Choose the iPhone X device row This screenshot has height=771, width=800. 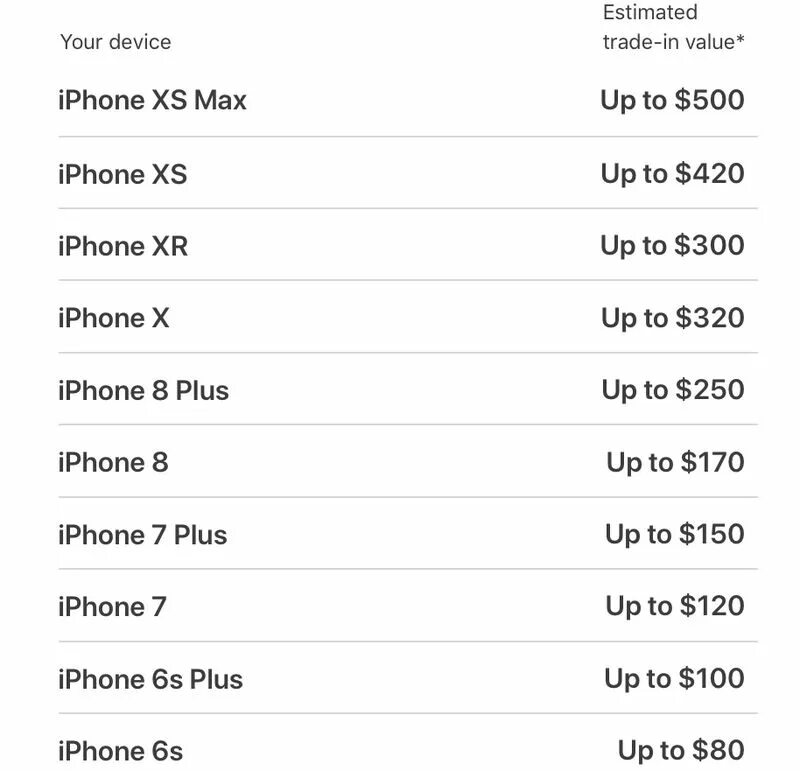[x=114, y=318]
